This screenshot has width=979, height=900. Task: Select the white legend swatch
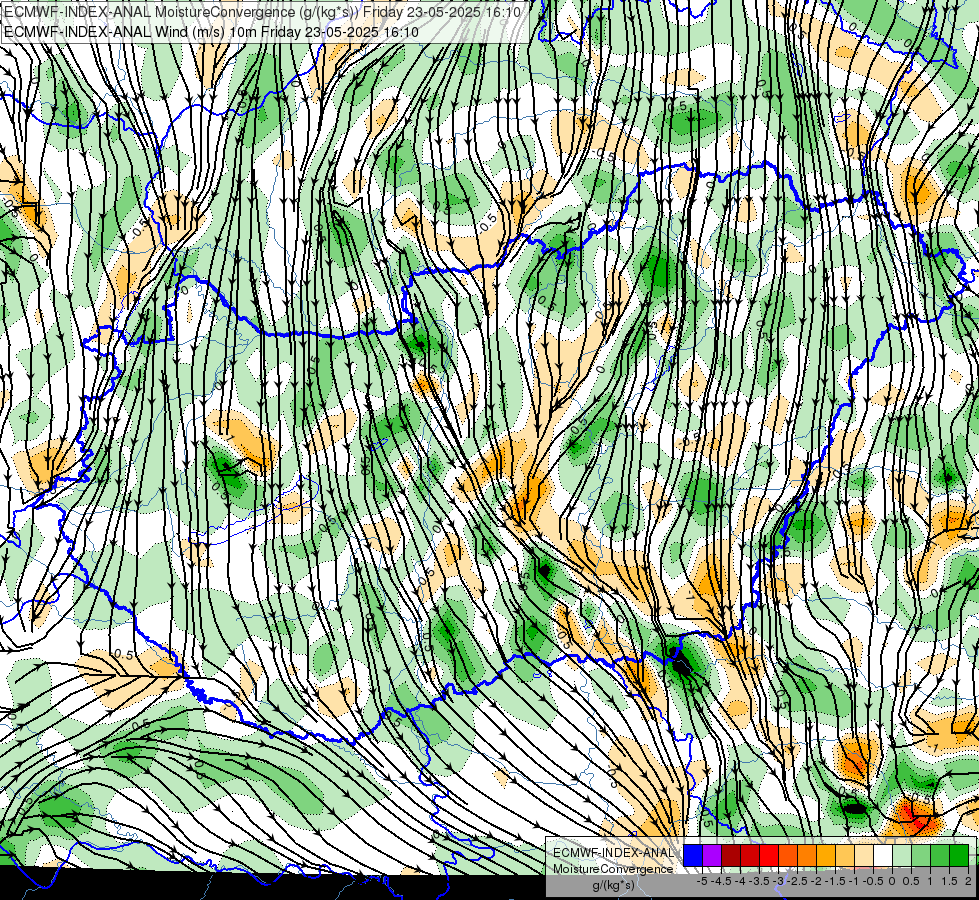[883, 855]
